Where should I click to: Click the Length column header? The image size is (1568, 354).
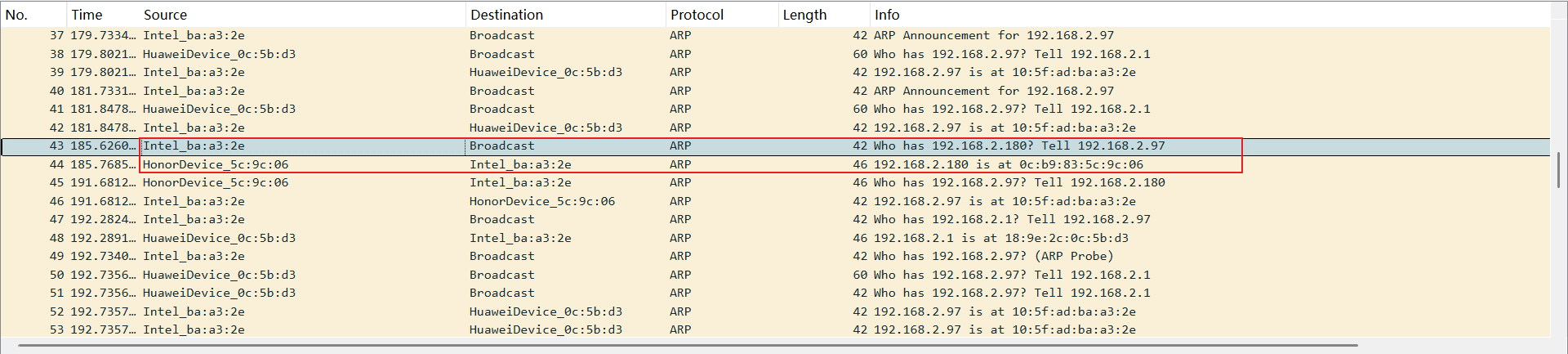[804, 15]
